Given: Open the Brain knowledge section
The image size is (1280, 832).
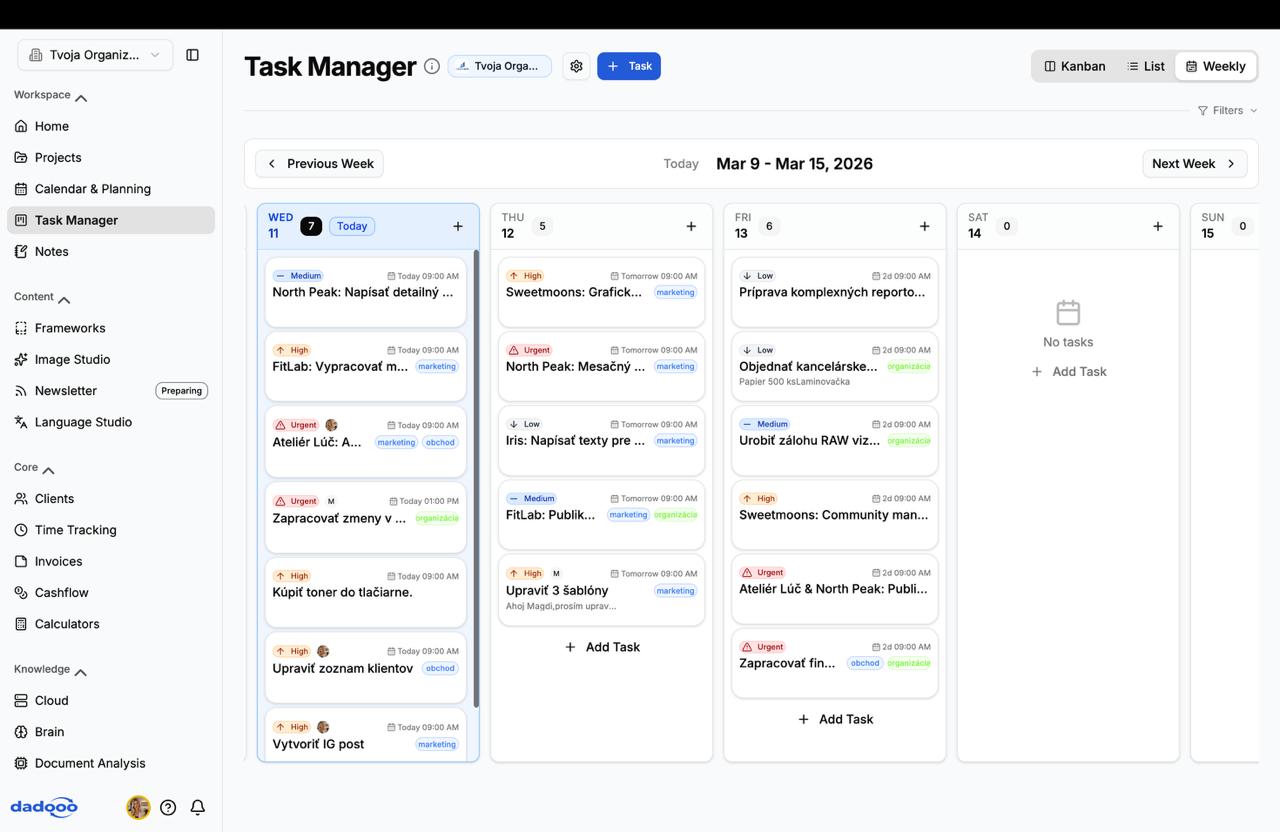Looking at the screenshot, I should (48, 731).
